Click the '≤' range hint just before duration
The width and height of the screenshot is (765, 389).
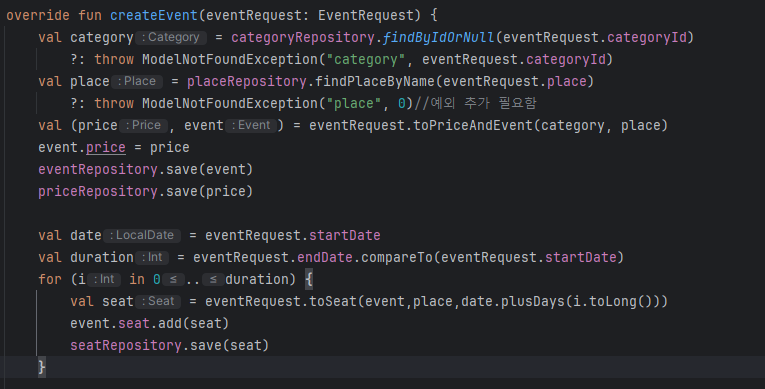pos(213,279)
